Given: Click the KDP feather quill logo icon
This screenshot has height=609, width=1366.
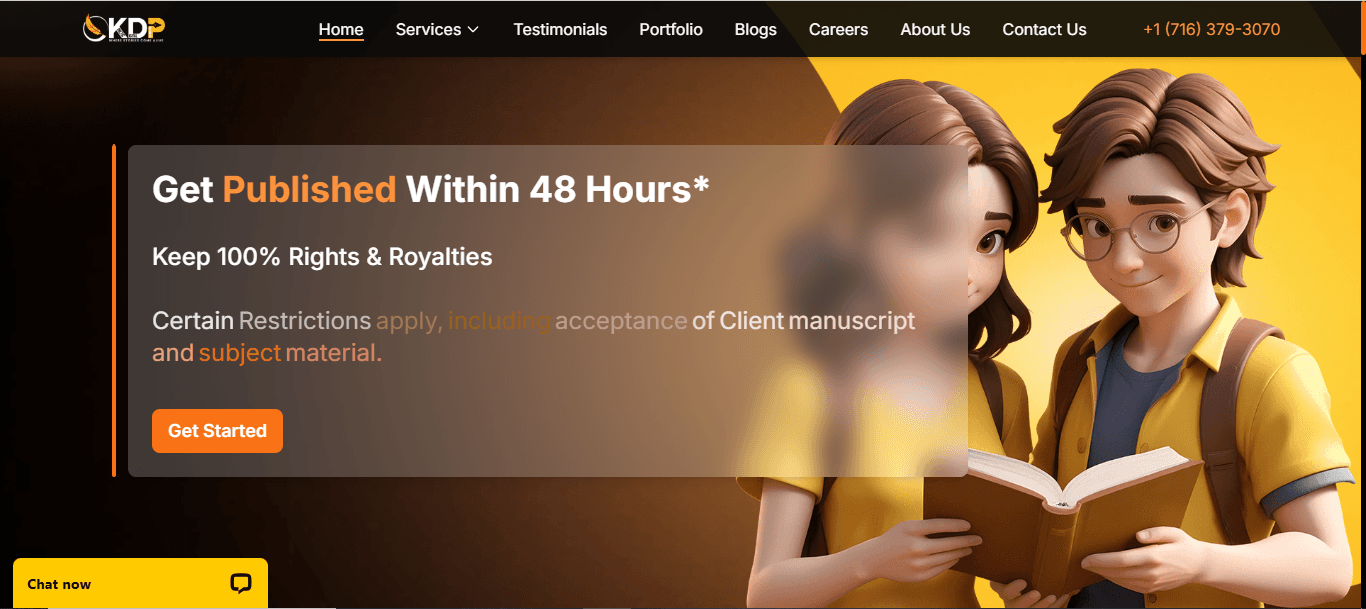Looking at the screenshot, I should pyautogui.click(x=92, y=26).
